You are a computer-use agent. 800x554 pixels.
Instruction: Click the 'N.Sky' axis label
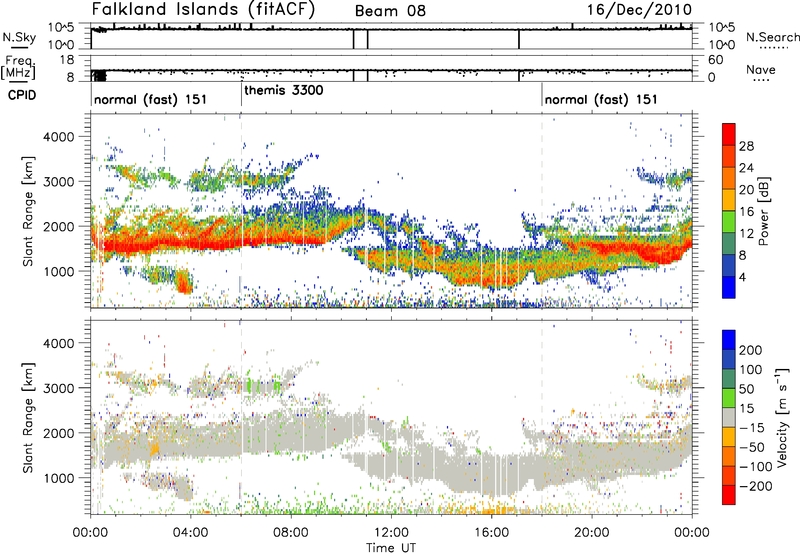(x=19, y=37)
